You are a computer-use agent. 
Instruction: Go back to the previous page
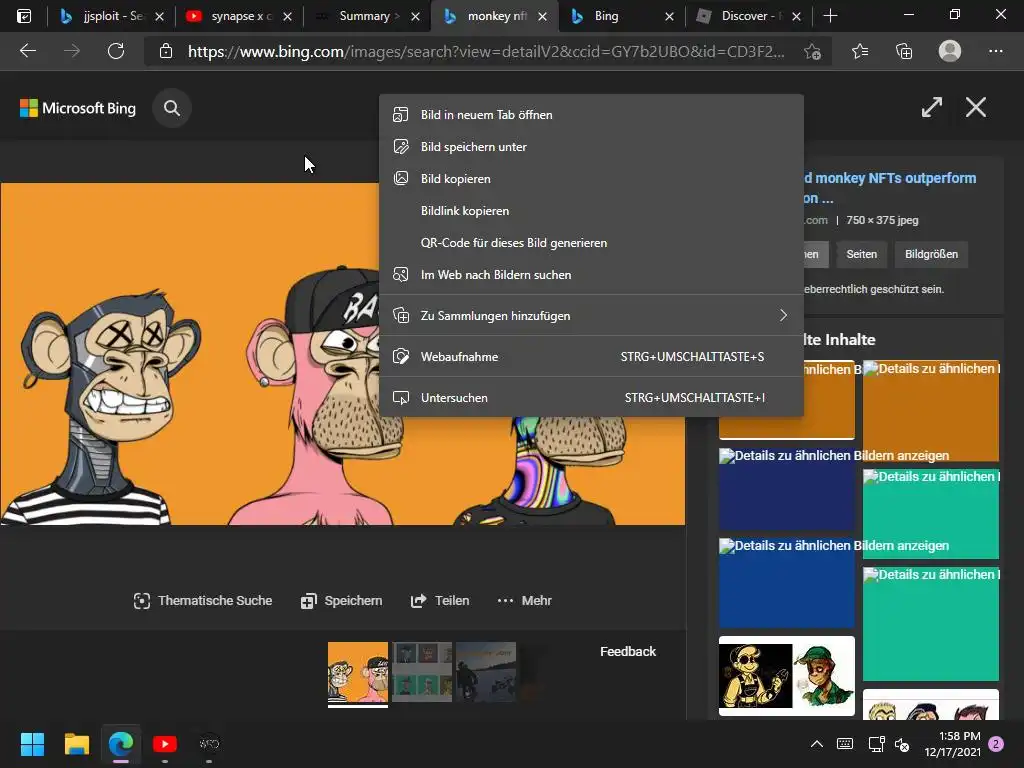point(27,51)
